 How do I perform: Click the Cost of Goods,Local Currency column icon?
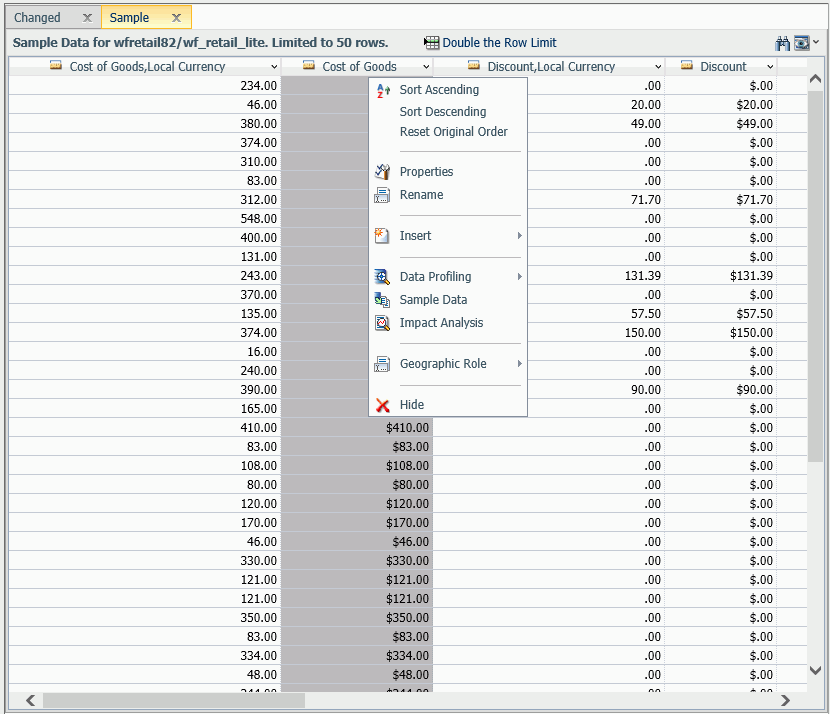pos(56,66)
